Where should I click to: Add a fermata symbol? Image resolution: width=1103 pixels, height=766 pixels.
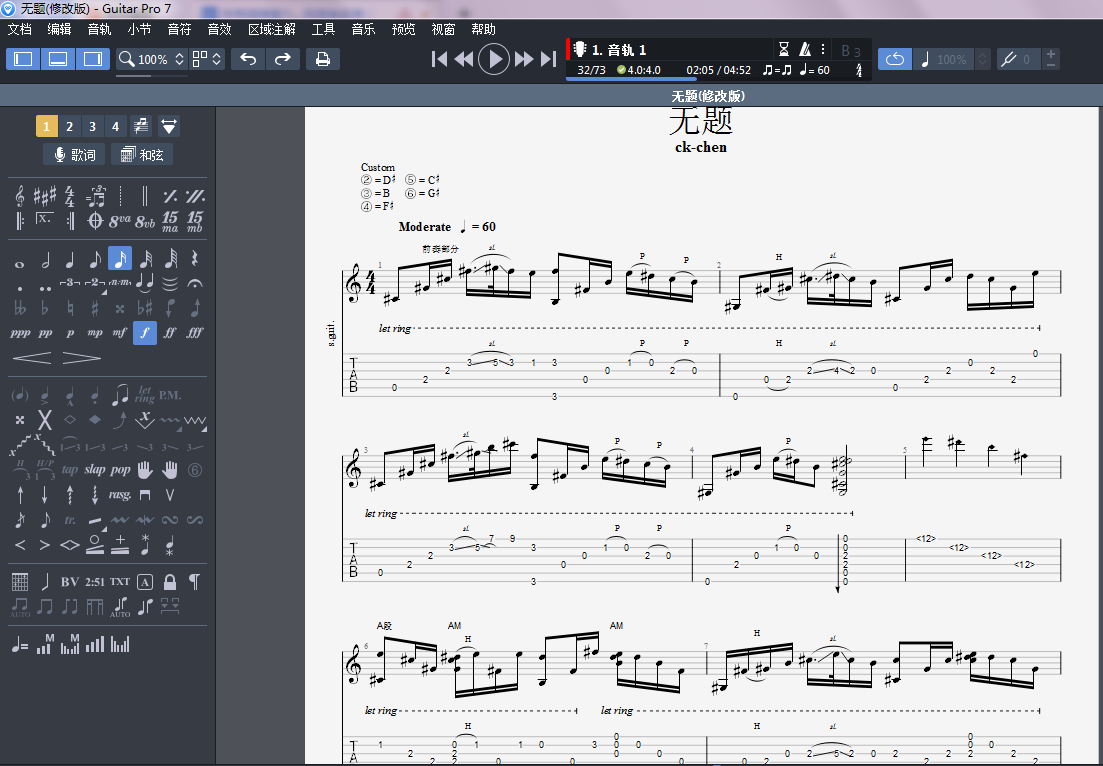pyautogui.click(x=195, y=285)
